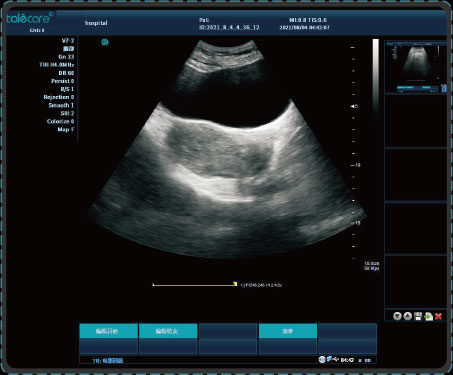Click the network computers icon in the status bar
Viewport: 453px width, 375px height.
(x=329, y=359)
